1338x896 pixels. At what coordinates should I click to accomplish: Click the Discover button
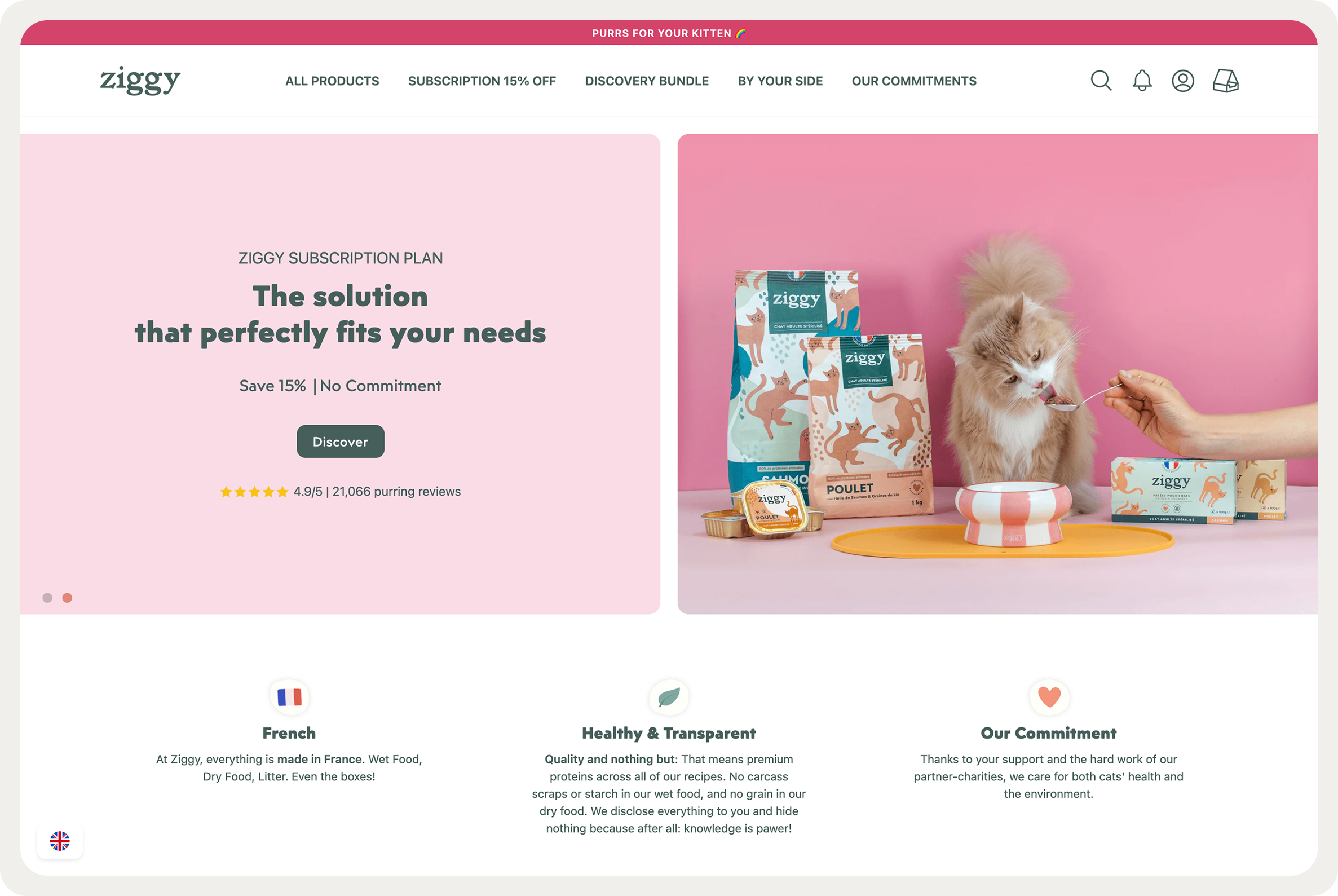point(341,441)
